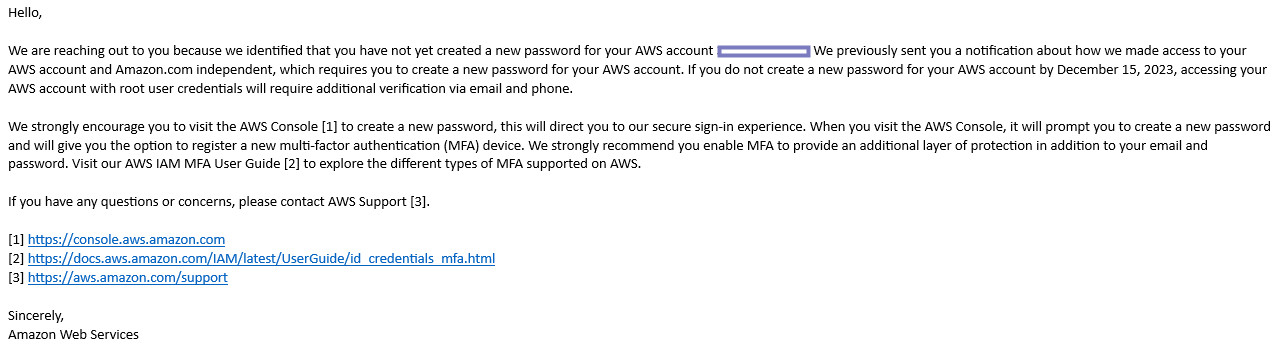Open the IAM MFA UserGuide docs link
Image resolution: width=1288 pixels, height=362 pixels.
261,259
